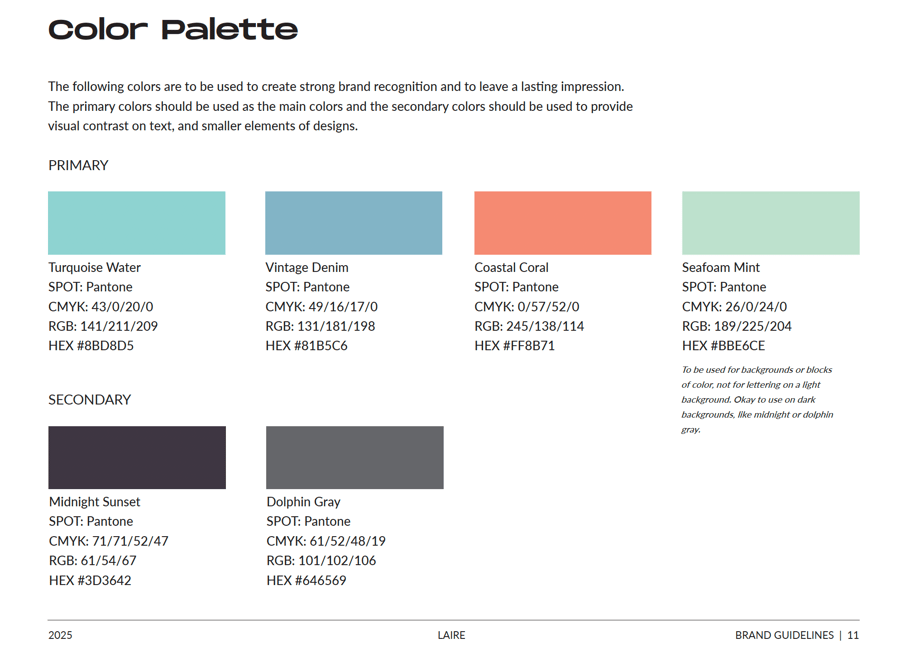Image resolution: width=900 pixels, height=652 pixels.
Task: Click the HEX #646569 value
Action: point(306,580)
